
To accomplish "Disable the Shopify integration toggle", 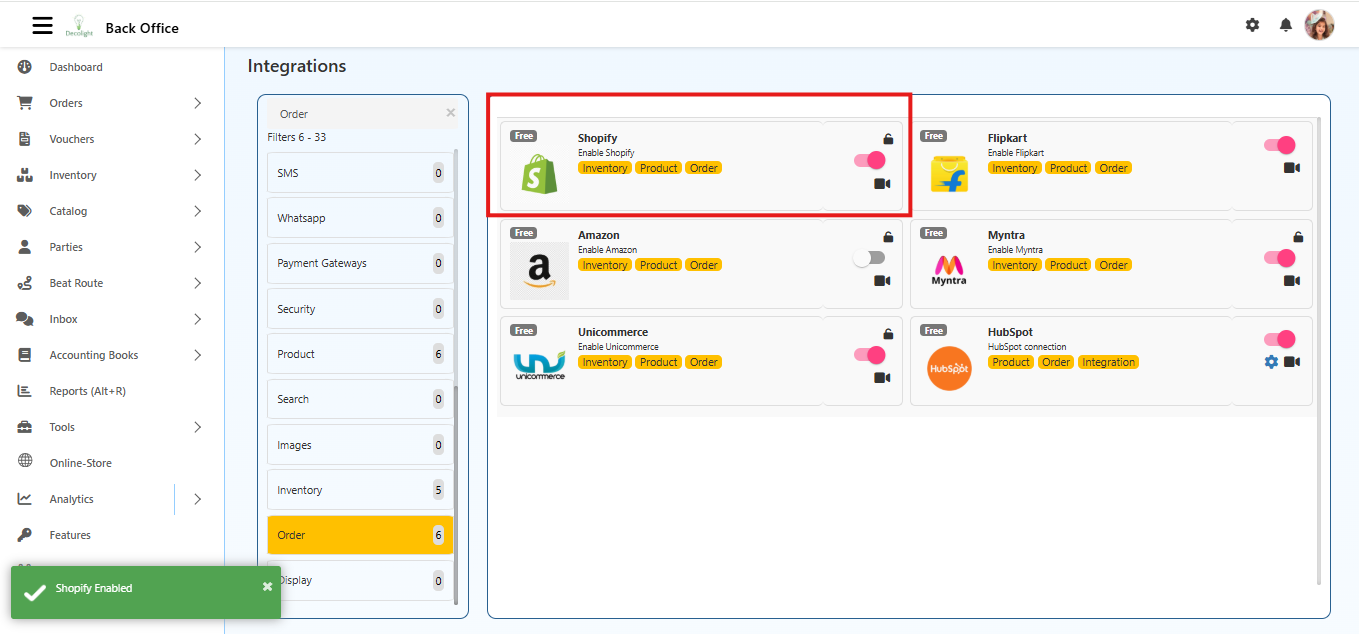I will coord(869,159).
